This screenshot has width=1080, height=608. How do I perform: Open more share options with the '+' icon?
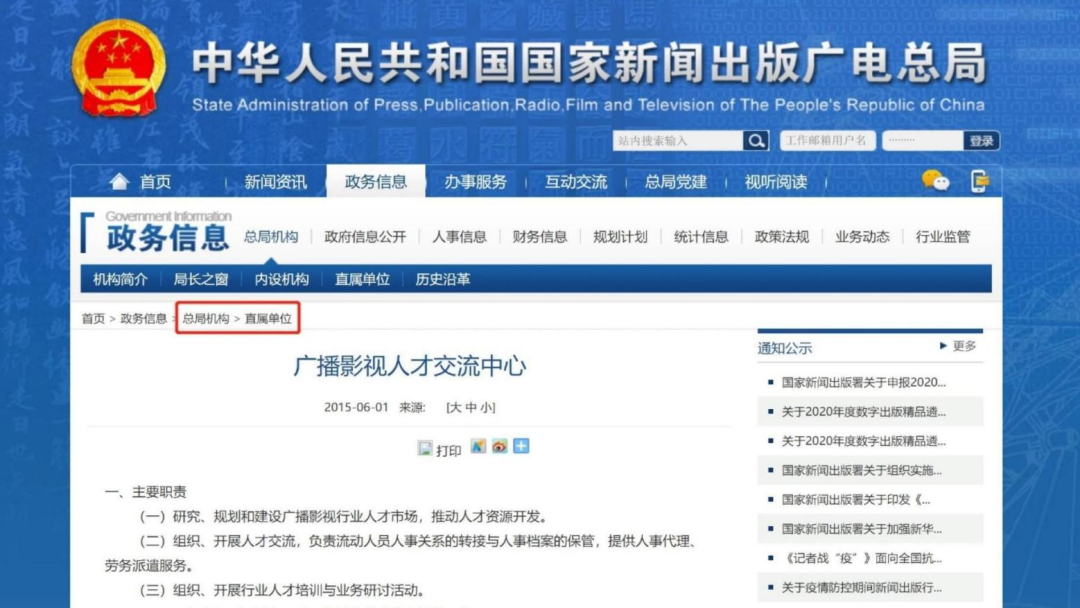[x=521, y=447]
